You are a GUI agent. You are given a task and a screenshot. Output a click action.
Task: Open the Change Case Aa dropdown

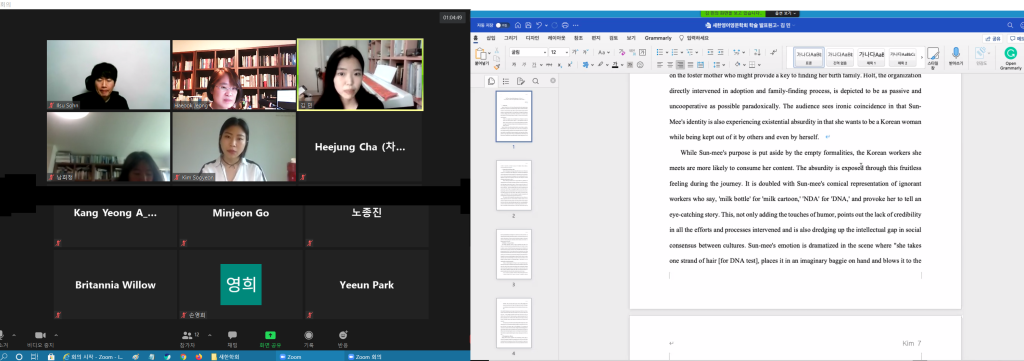[603, 52]
